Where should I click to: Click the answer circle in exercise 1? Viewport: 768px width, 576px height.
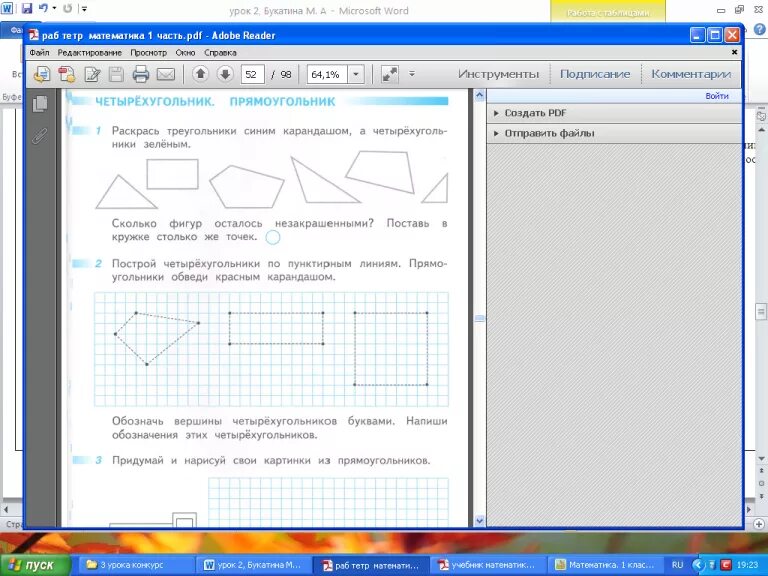click(273, 238)
